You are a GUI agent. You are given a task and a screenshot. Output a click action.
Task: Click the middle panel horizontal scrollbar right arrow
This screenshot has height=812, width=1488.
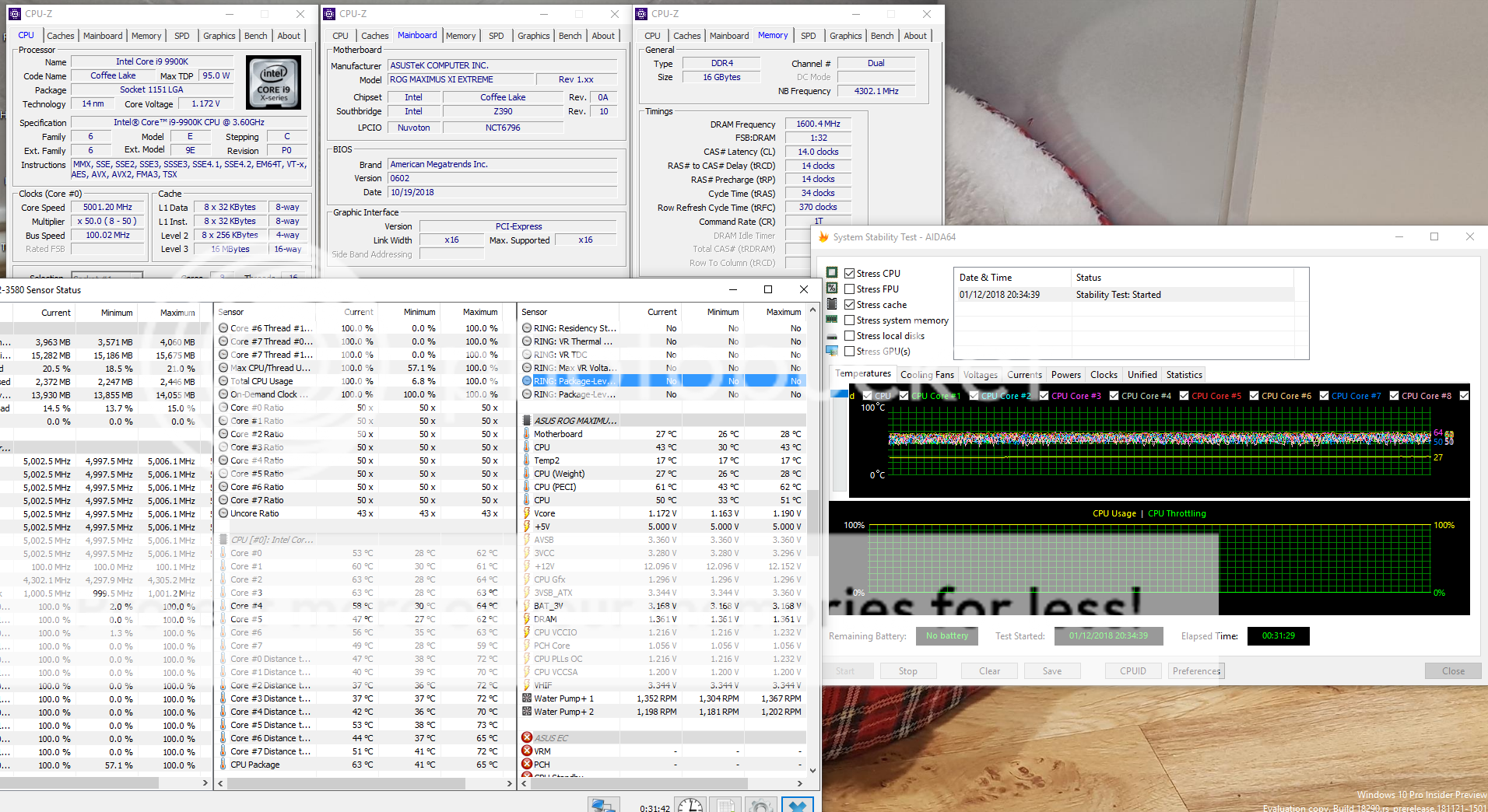510,783
